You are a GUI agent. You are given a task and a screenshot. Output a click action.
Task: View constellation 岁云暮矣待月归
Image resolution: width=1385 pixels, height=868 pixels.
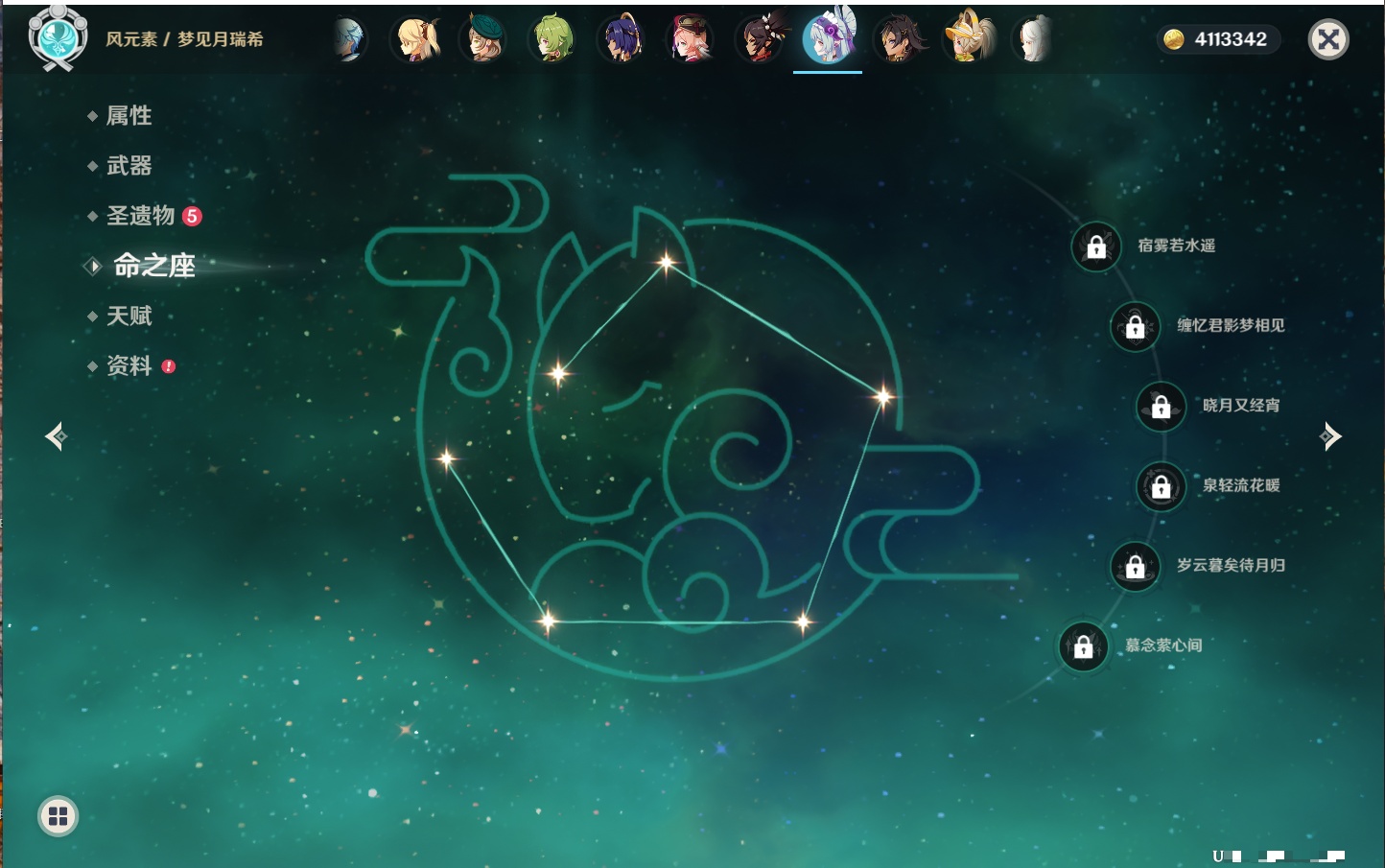pyautogui.click(x=1231, y=565)
